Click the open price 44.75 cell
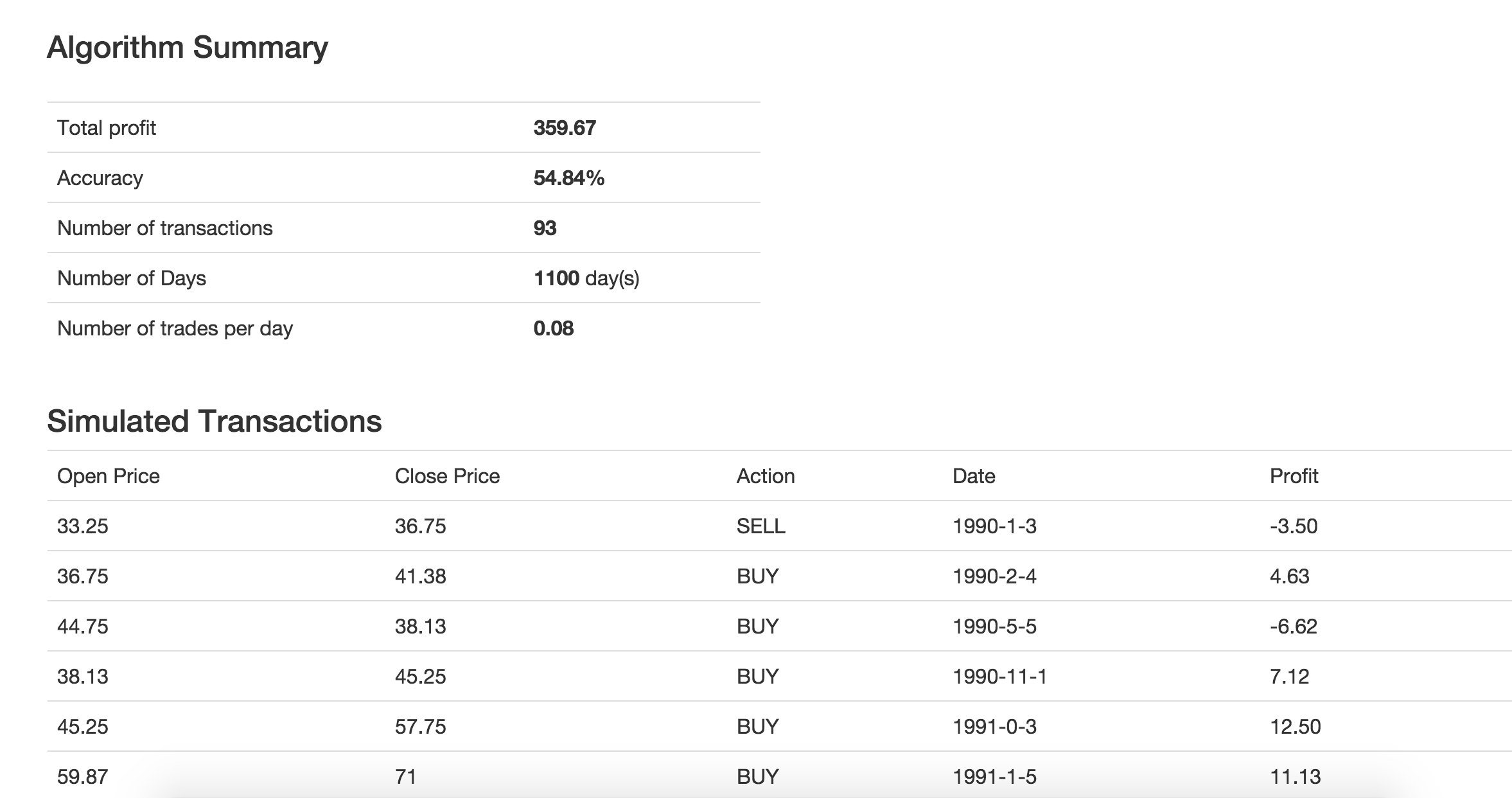Image resolution: width=1512 pixels, height=798 pixels. tap(82, 626)
